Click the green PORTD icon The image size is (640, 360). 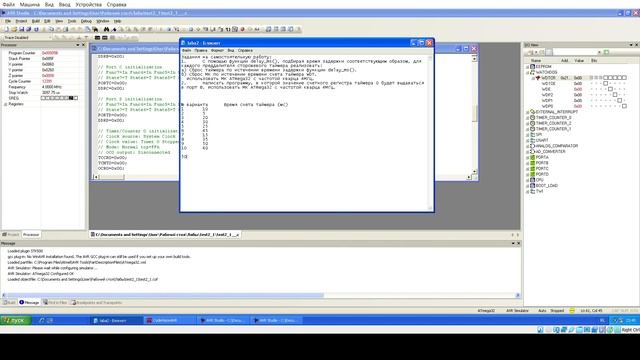point(533,174)
